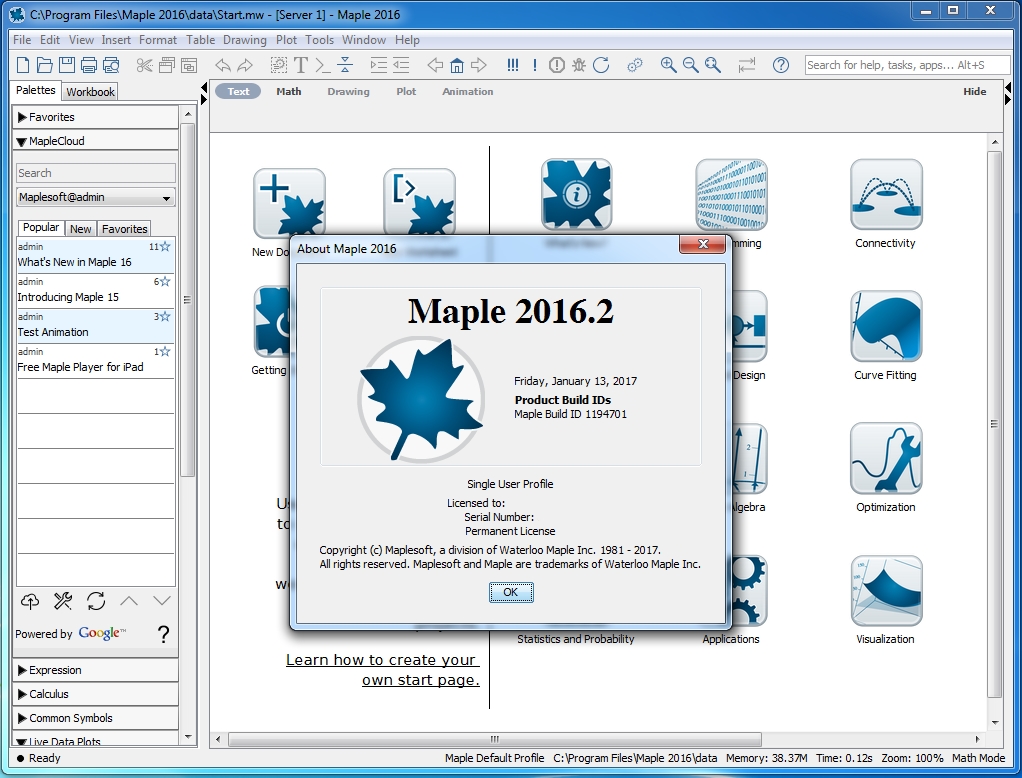
Task: Star the Test Animation cloud entry
Action: (x=165, y=317)
